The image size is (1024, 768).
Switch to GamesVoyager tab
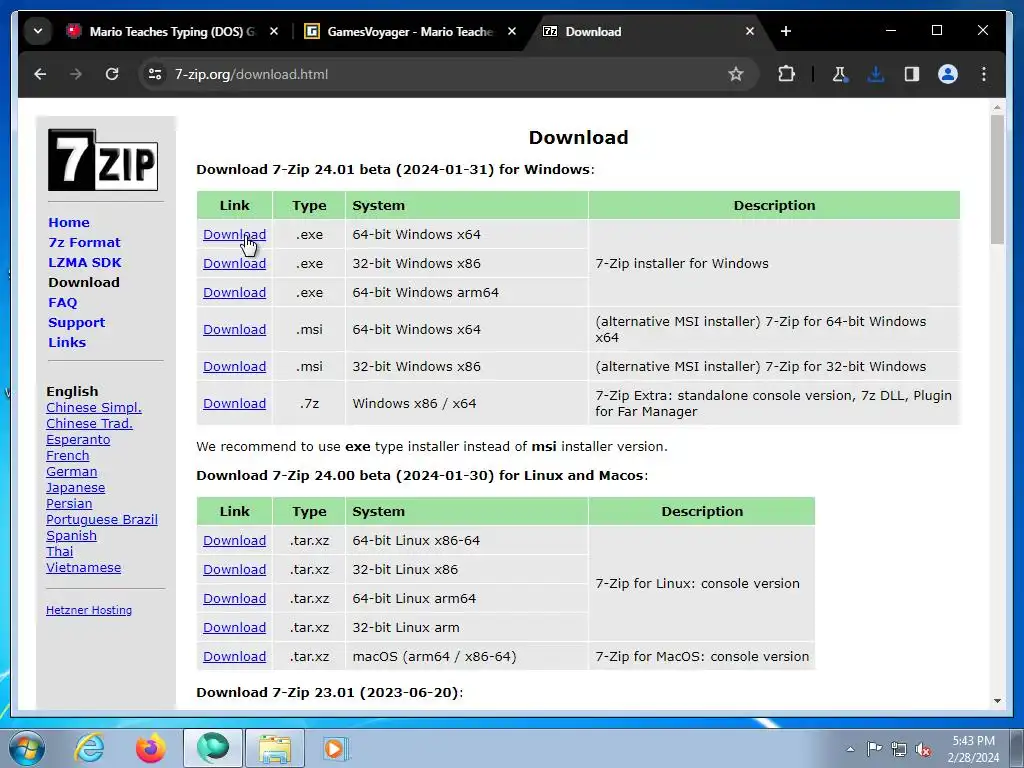click(x=409, y=31)
